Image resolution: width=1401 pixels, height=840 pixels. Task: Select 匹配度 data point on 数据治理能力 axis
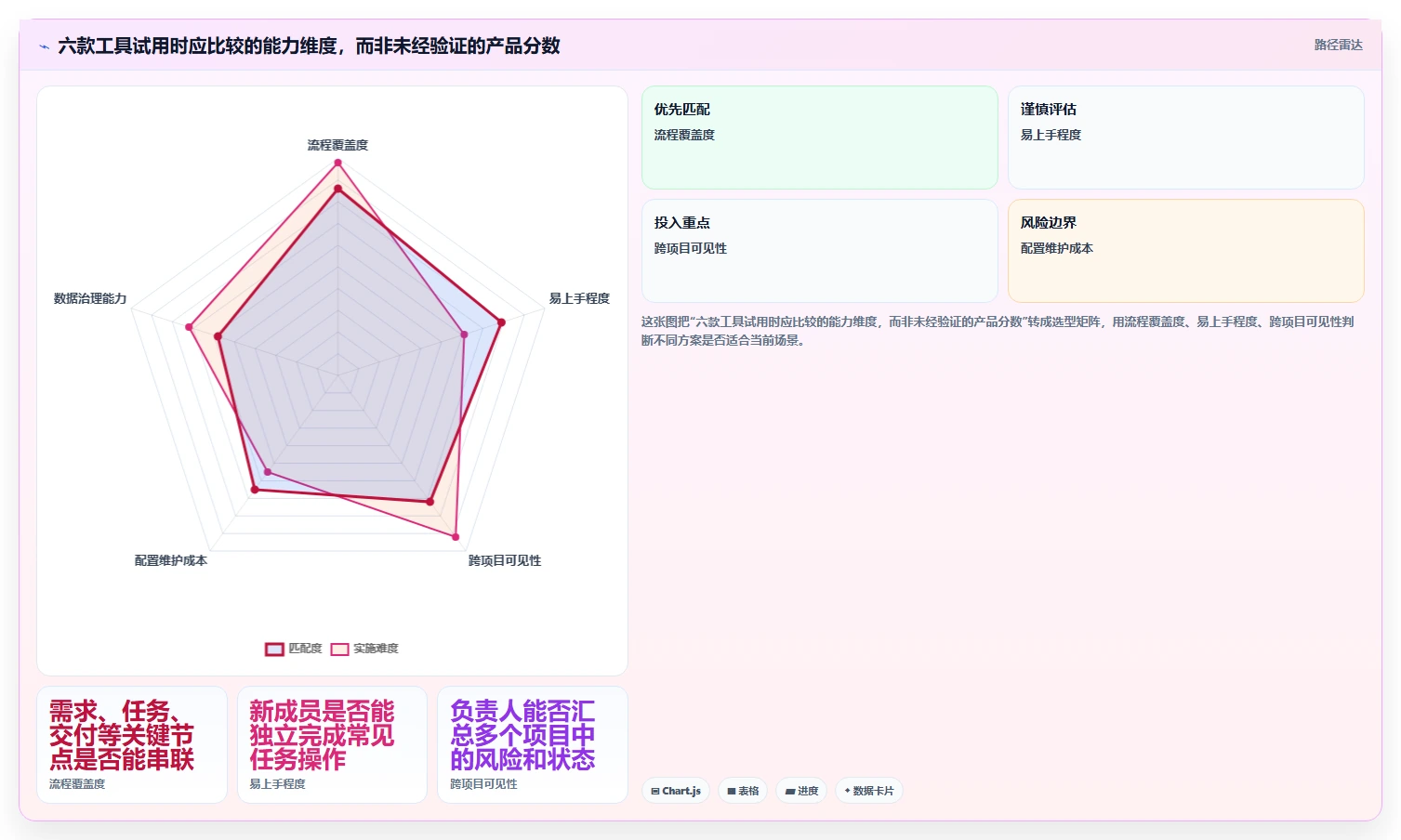pyautogui.click(x=218, y=336)
